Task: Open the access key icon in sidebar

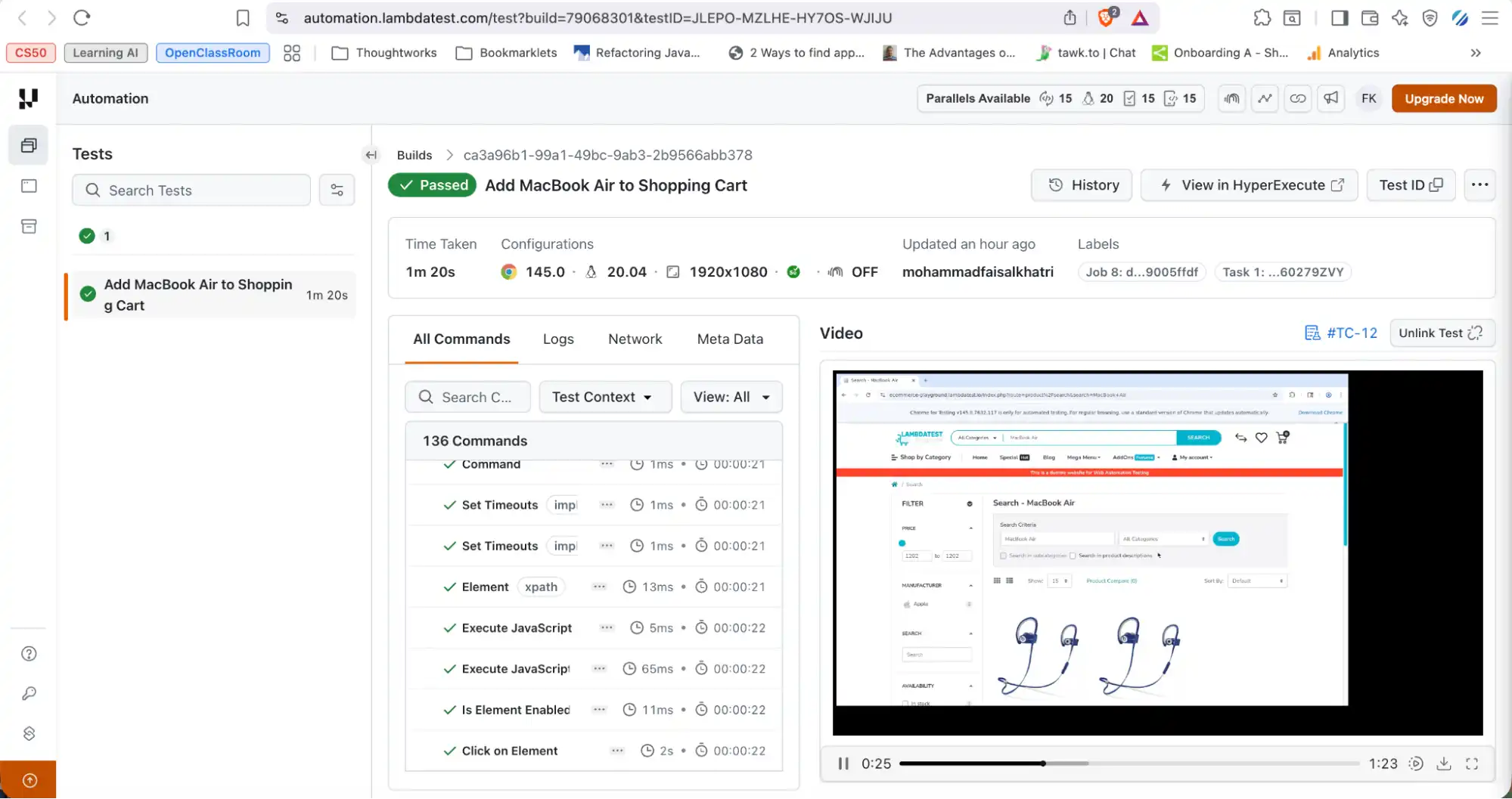Action: click(29, 693)
